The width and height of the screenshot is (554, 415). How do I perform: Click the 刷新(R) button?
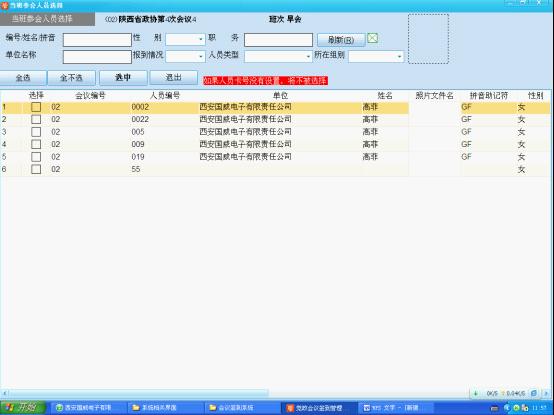pos(341,40)
